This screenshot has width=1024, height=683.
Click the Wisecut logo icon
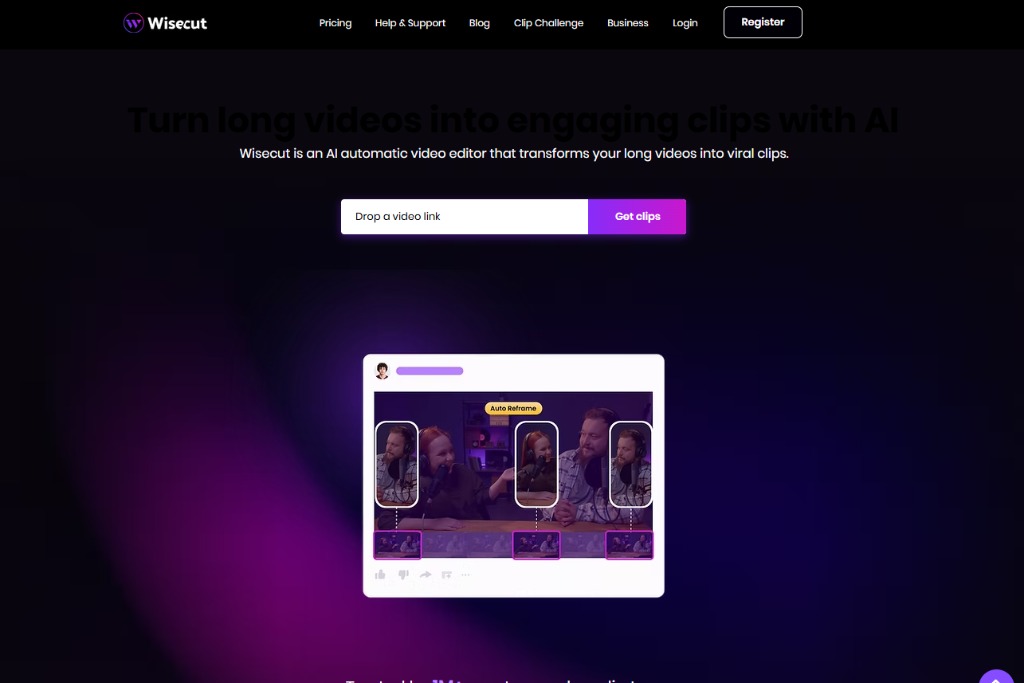(x=133, y=23)
